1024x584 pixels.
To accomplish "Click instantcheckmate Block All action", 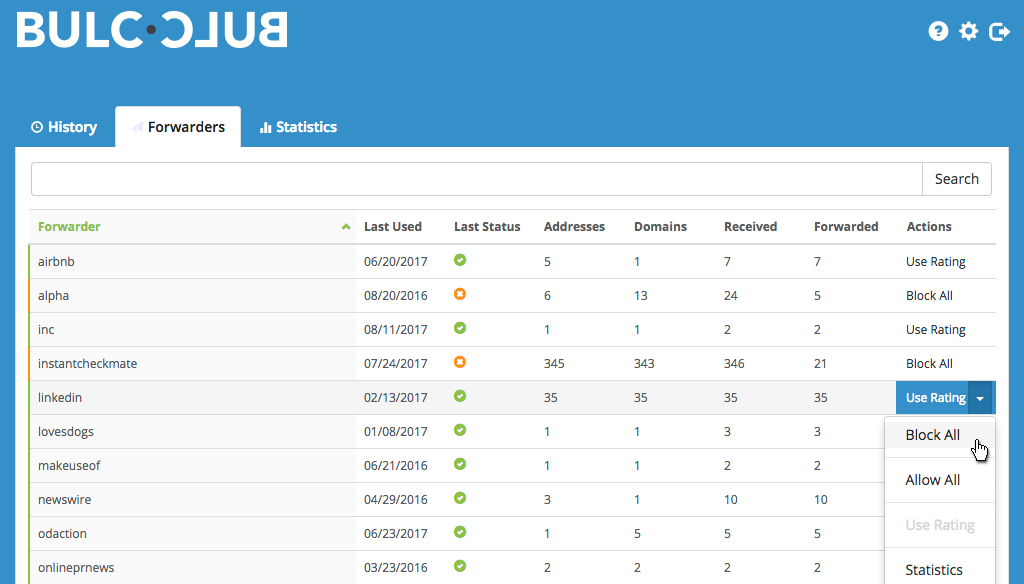I will click(929, 364).
